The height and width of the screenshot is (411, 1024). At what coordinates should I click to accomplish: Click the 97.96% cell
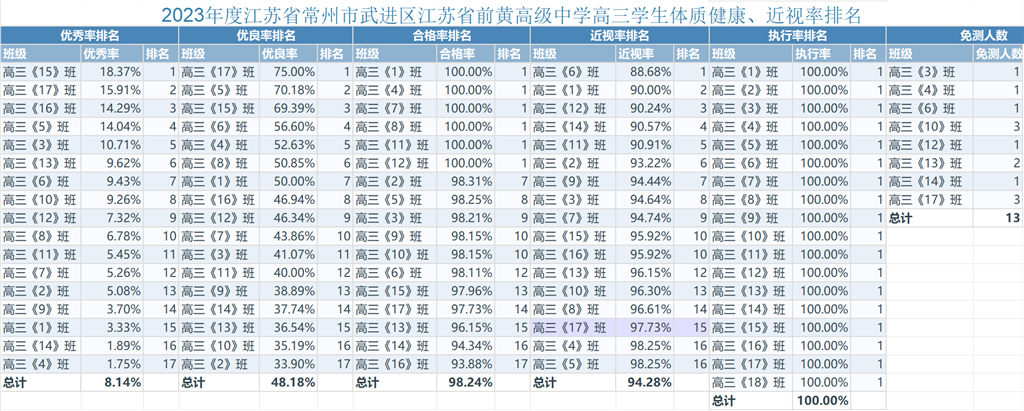(466, 291)
